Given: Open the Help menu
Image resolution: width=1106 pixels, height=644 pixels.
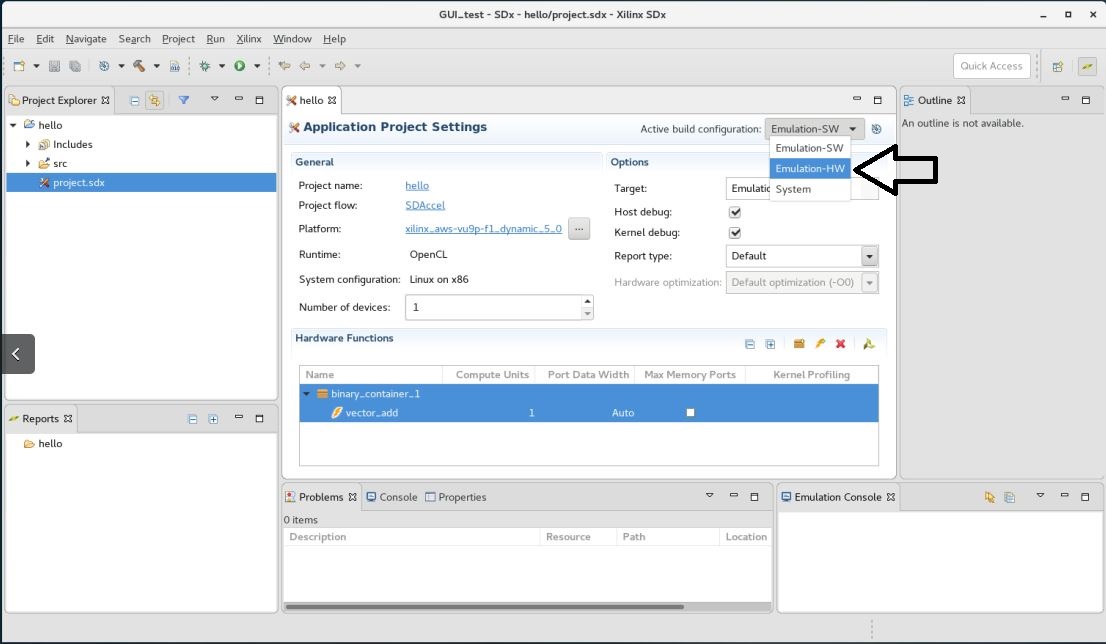Looking at the screenshot, I should point(334,39).
